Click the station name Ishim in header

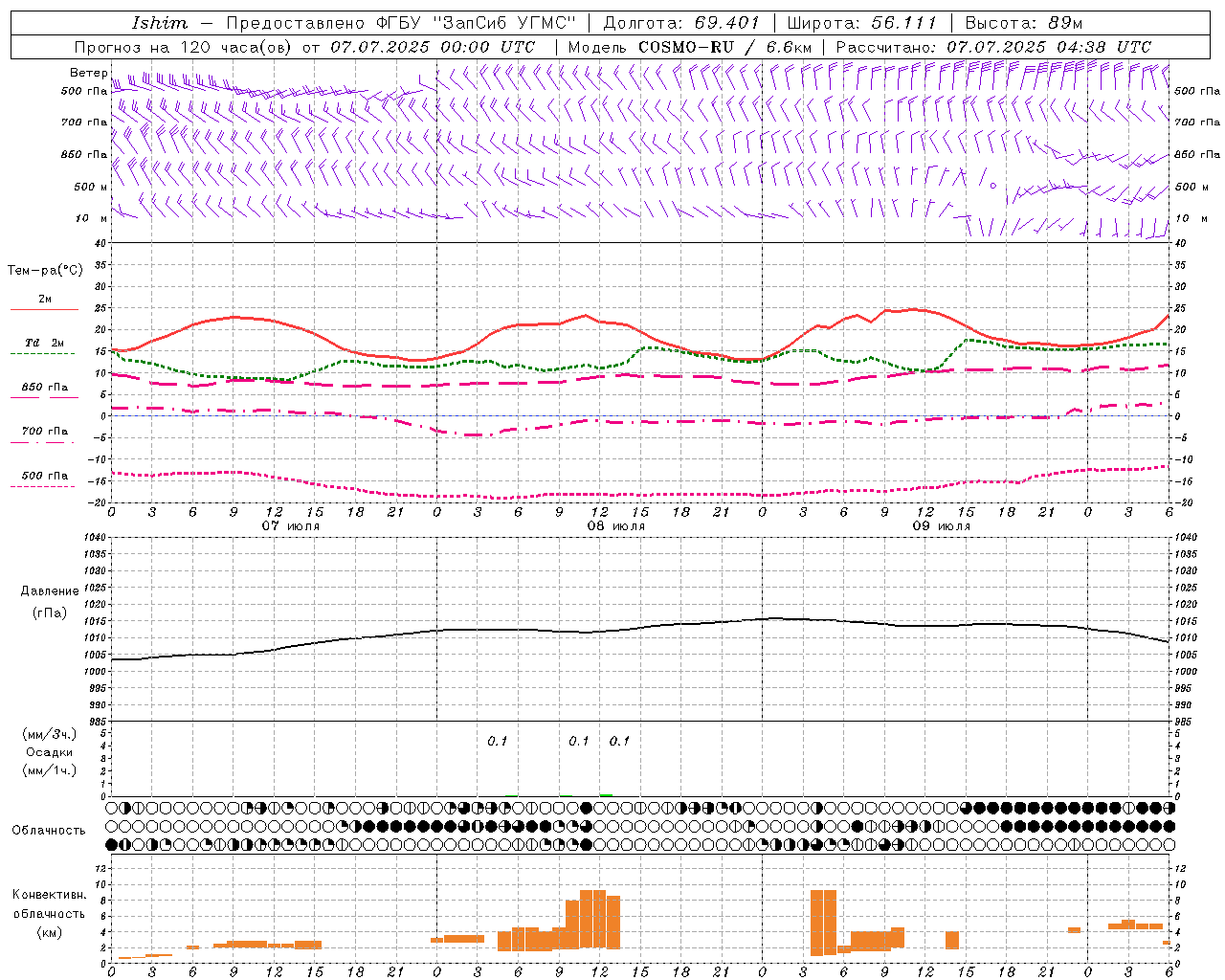pos(160,23)
